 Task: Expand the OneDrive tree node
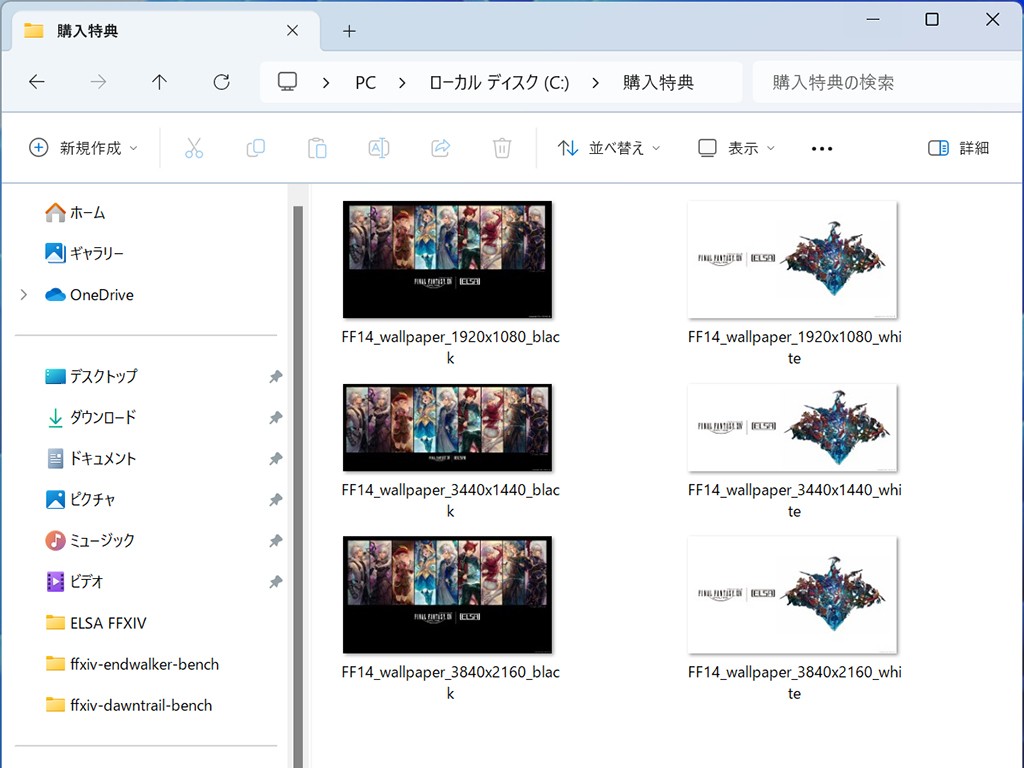click(23, 295)
